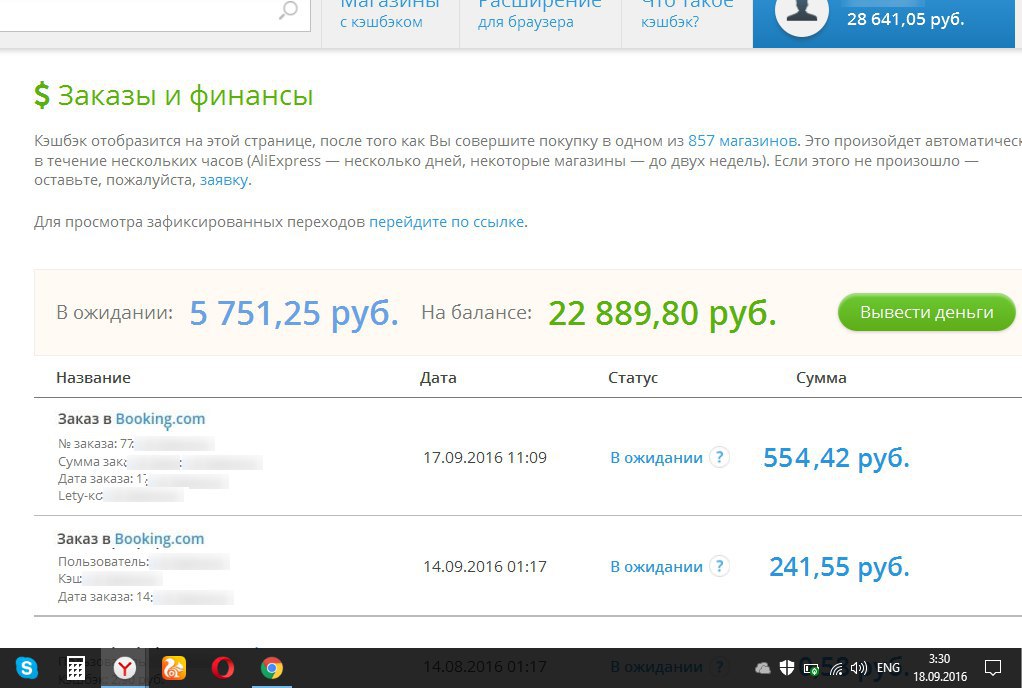1022x688 pixels.
Task: Click the 28 641,05 руб. account balance
Action: coord(905,20)
